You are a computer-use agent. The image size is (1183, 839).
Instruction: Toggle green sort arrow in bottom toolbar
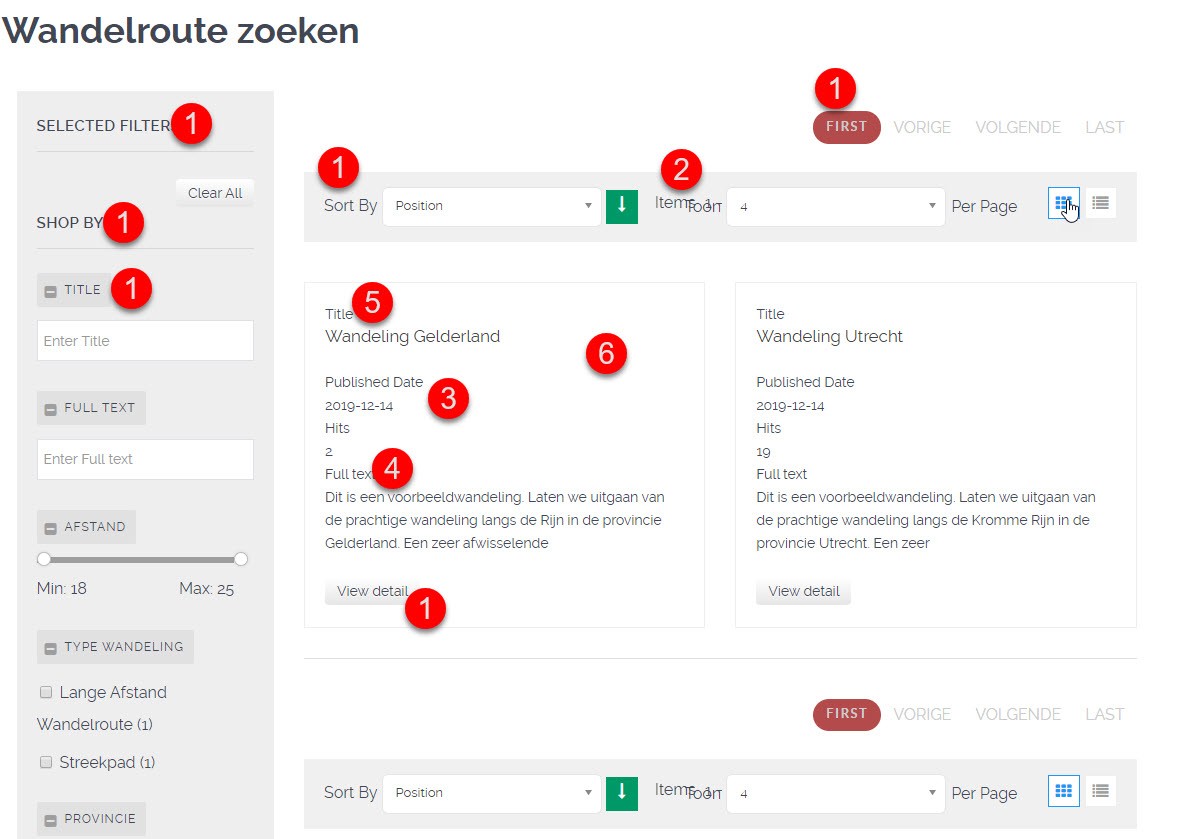tap(622, 793)
